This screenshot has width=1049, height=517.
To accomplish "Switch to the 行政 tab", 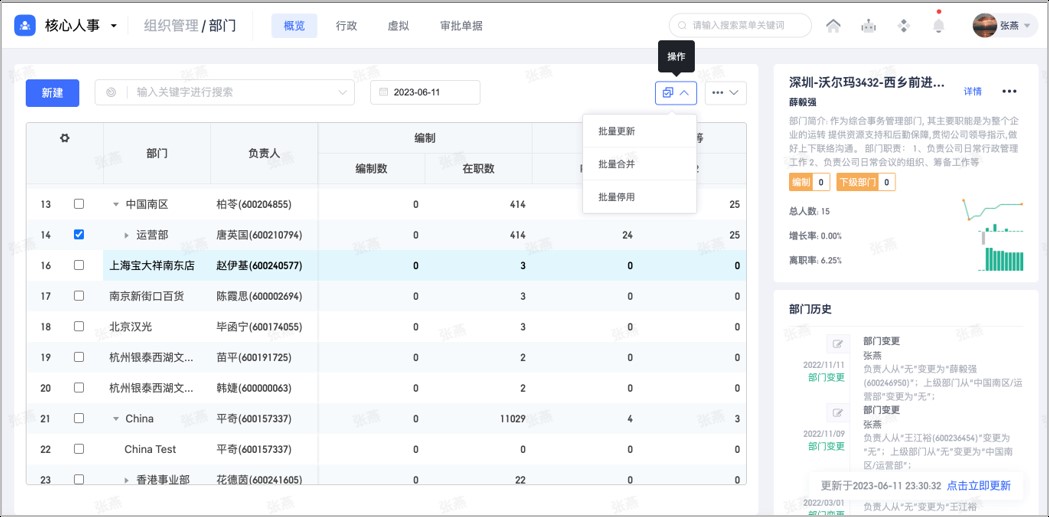I will (x=346, y=26).
